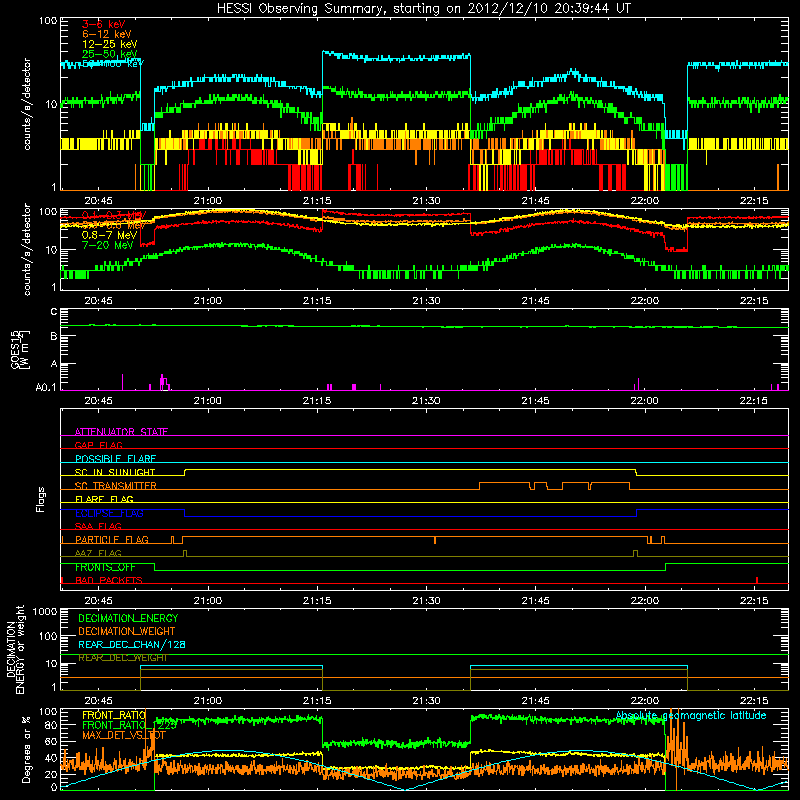This screenshot has width=800, height=800.
Task: Click the POSSIBLE_FLARE flag label
Action: click(115, 459)
